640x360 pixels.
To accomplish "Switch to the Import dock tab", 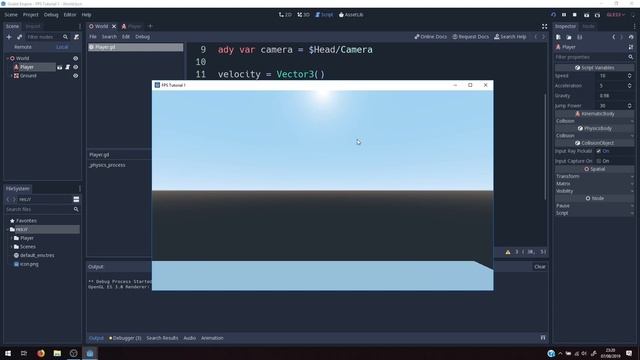I will tap(33, 27).
